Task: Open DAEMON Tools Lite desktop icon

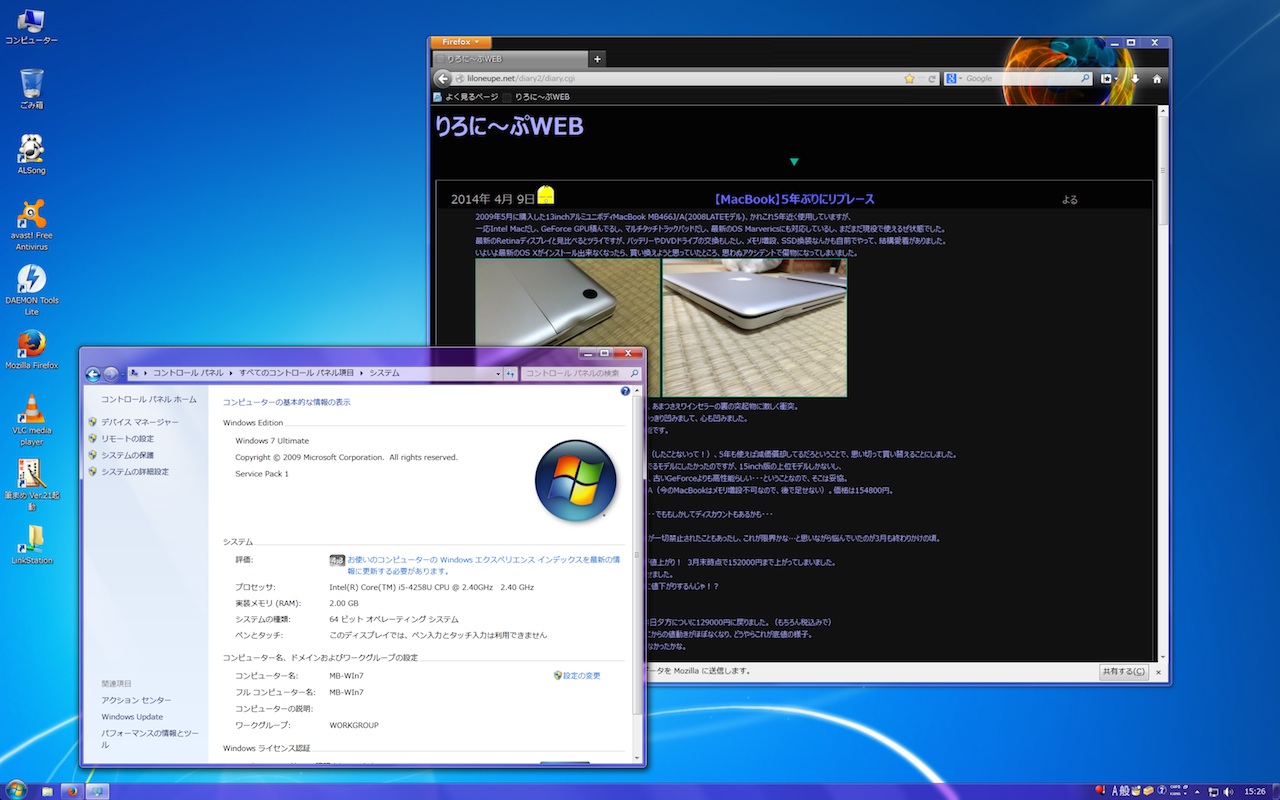Action: [x=31, y=279]
